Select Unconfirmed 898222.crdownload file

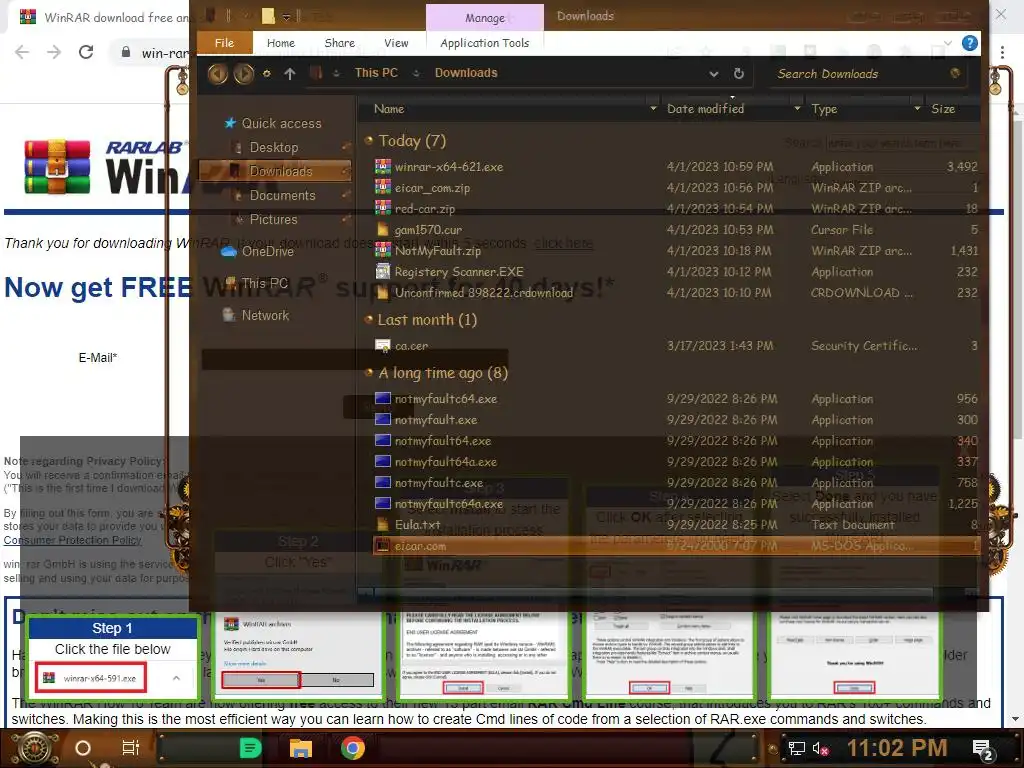point(484,293)
